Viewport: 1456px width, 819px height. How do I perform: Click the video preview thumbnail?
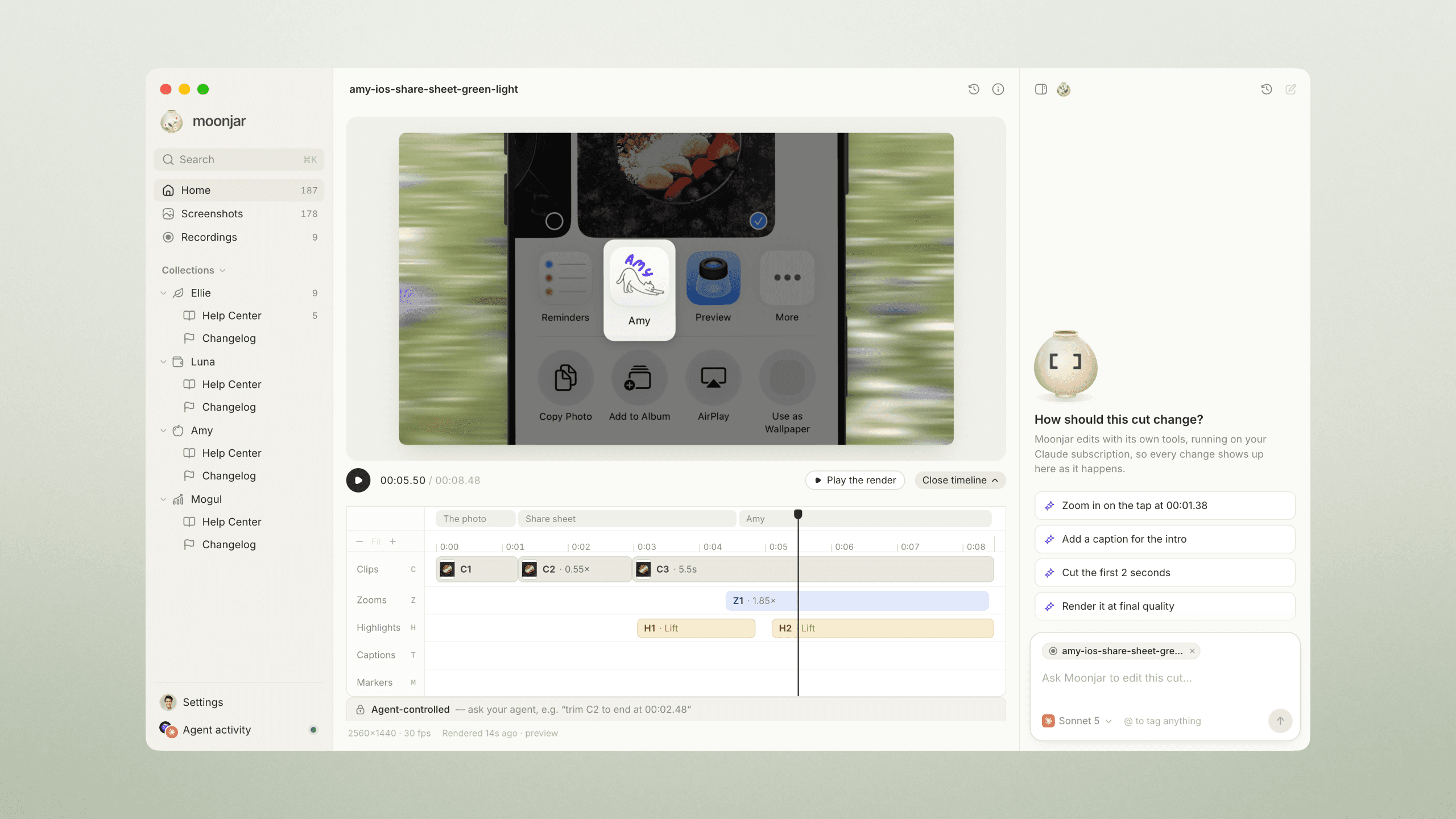[x=676, y=289]
